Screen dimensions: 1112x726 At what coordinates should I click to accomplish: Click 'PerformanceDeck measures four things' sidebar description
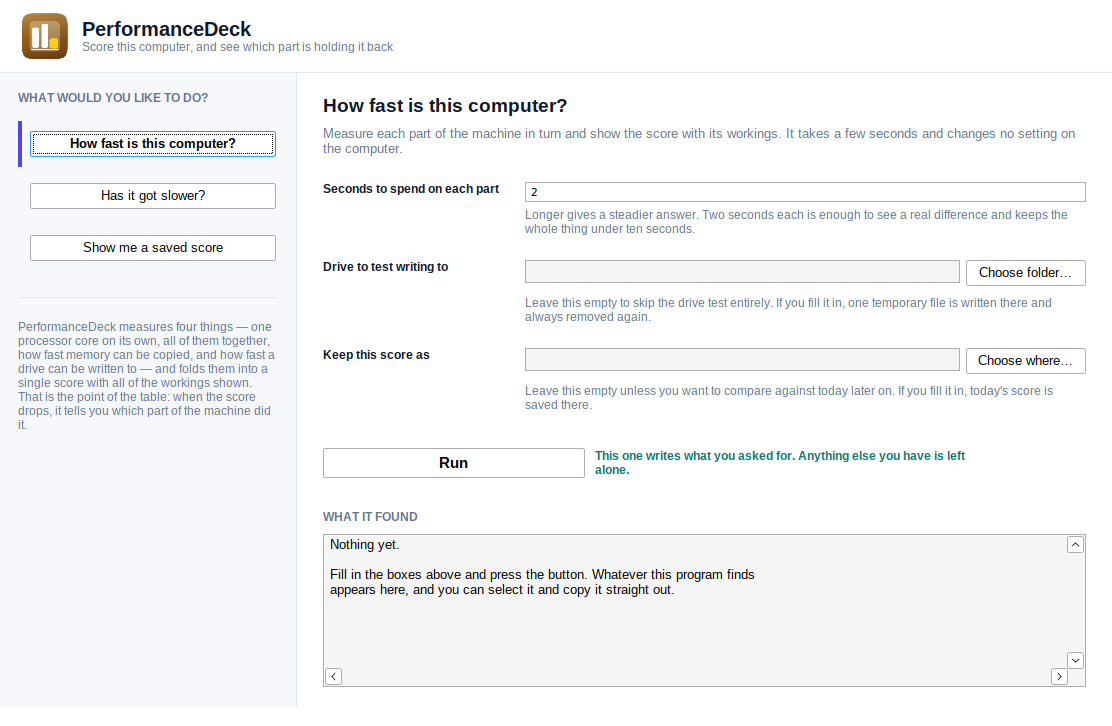tap(146, 376)
